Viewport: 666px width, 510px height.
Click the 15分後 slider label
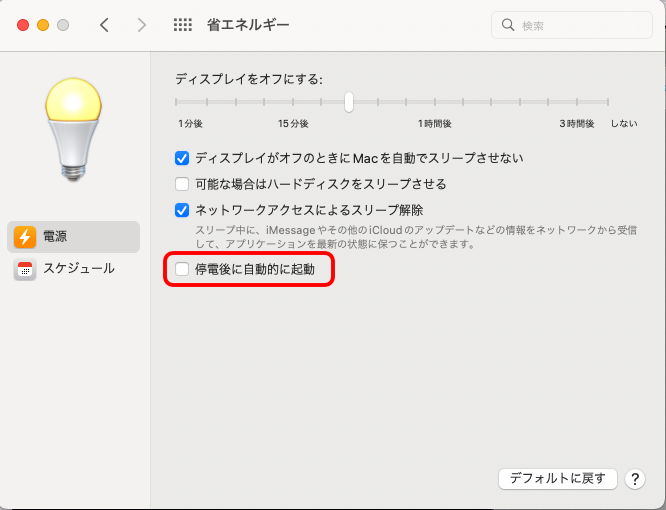293,124
